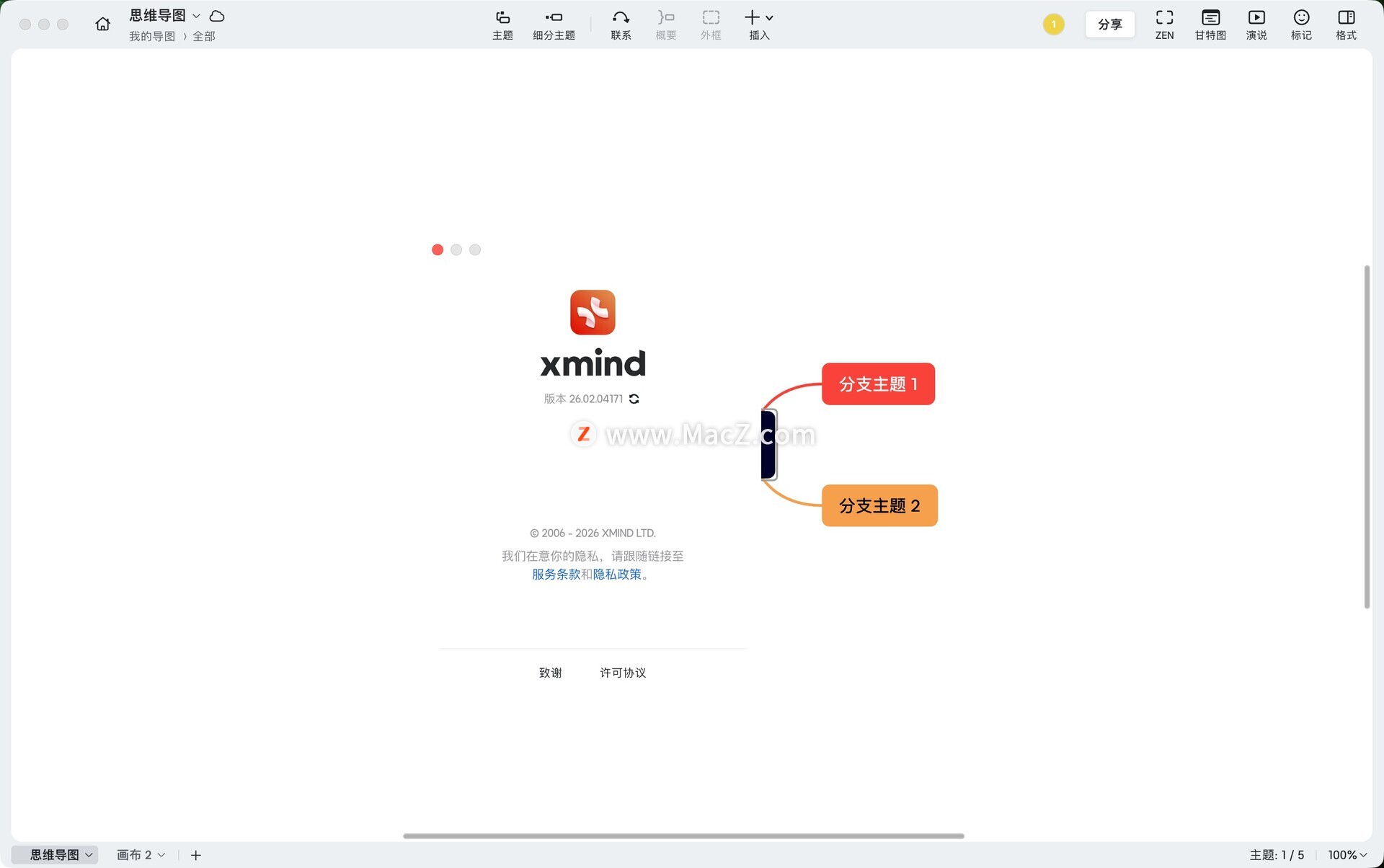Open the 100% zoom level dropdown
Viewport: 1384px width, 868px height.
click(1347, 855)
